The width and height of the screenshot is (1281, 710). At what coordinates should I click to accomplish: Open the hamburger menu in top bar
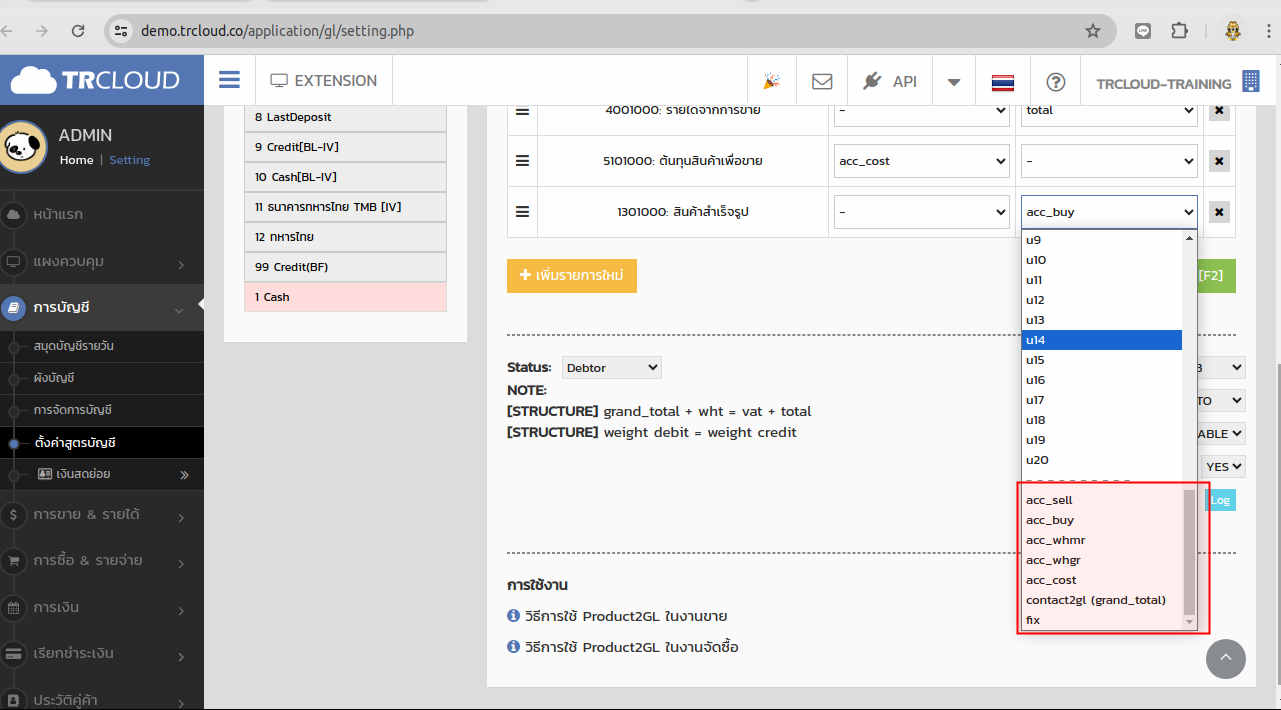229,80
